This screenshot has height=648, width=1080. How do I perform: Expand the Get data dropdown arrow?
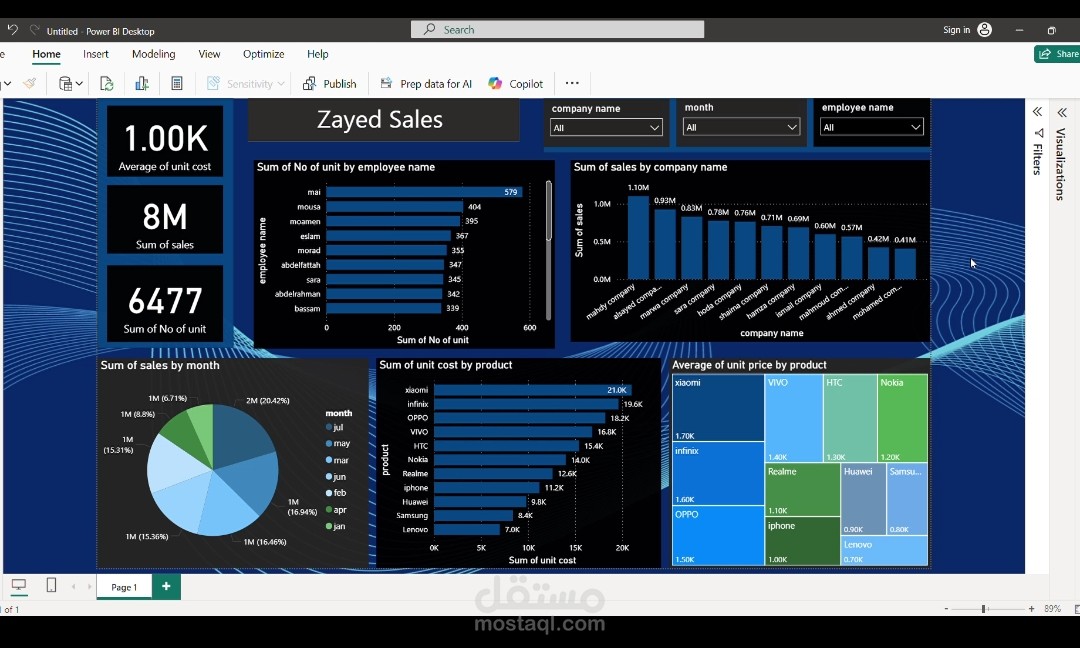(79, 84)
